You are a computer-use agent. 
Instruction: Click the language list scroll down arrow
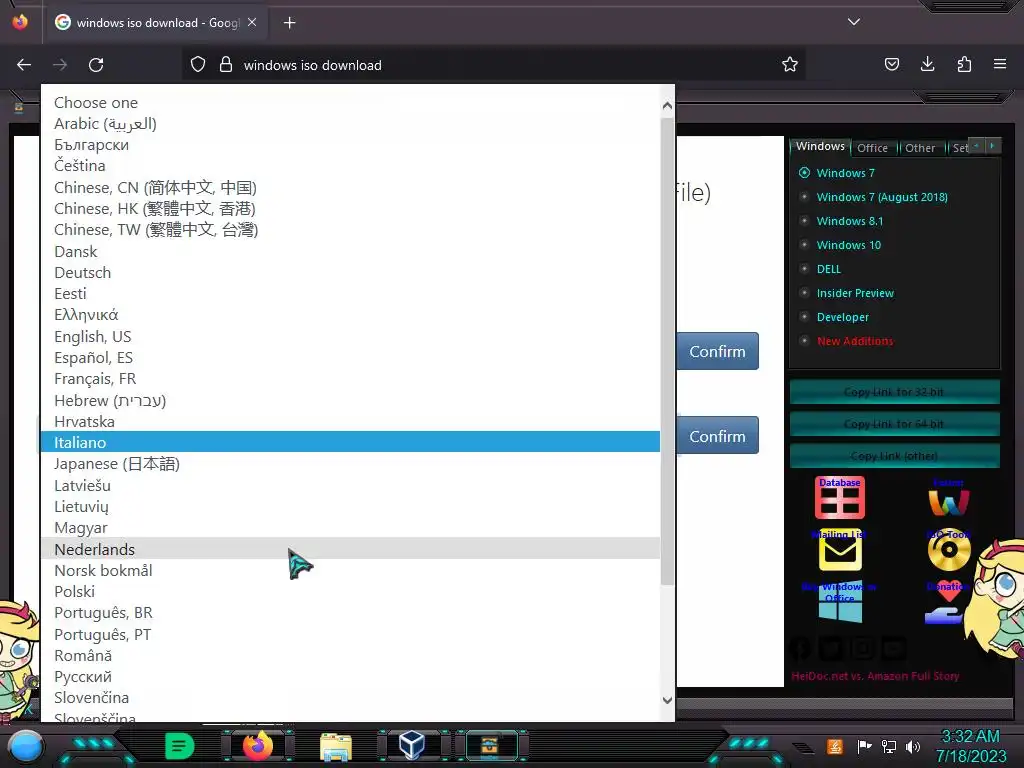(x=667, y=700)
